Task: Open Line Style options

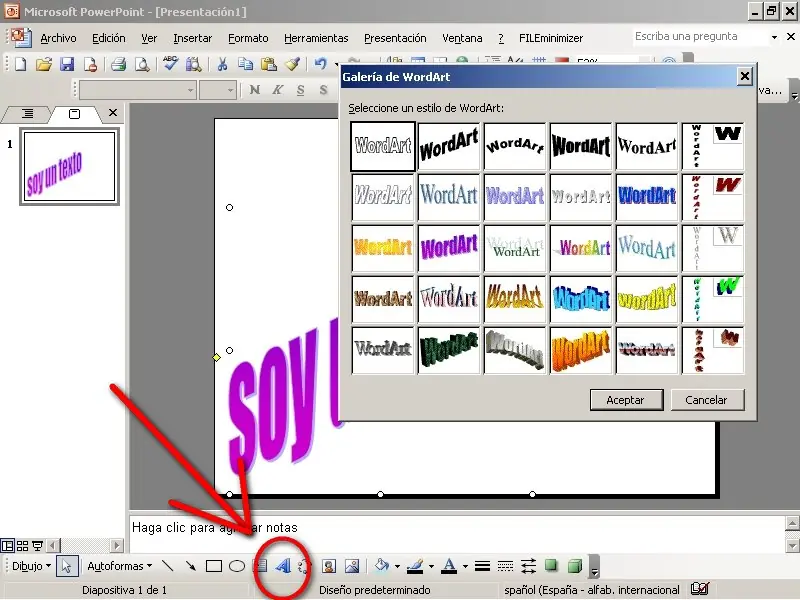Action: pos(482,566)
